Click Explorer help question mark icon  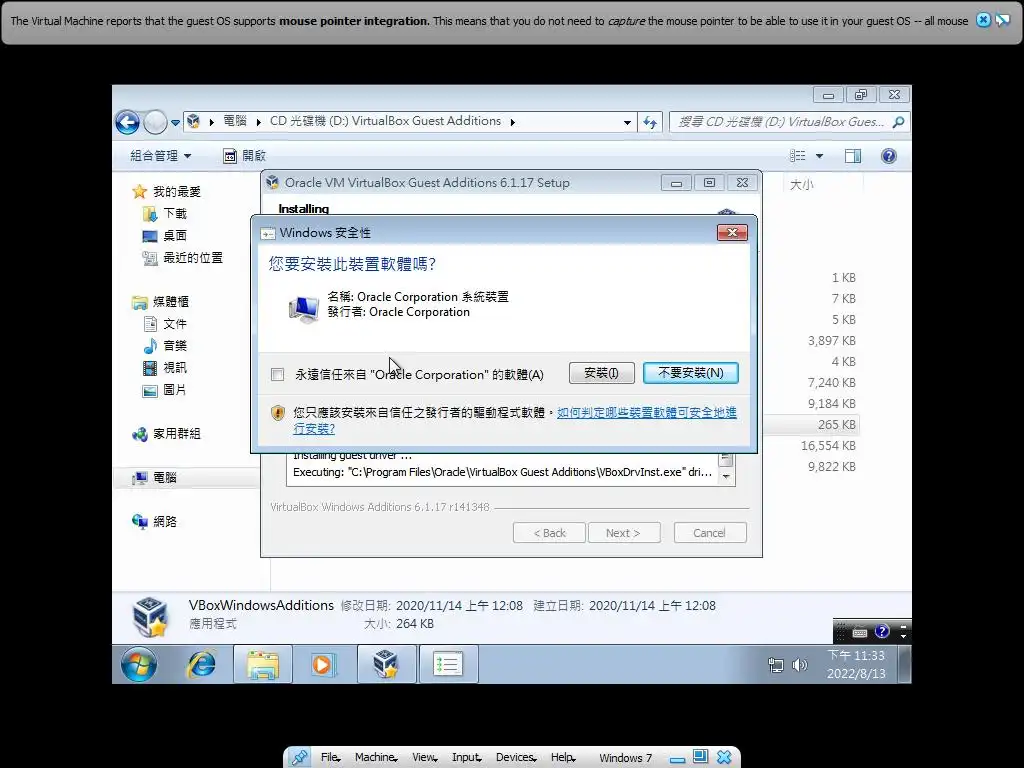(889, 155)
